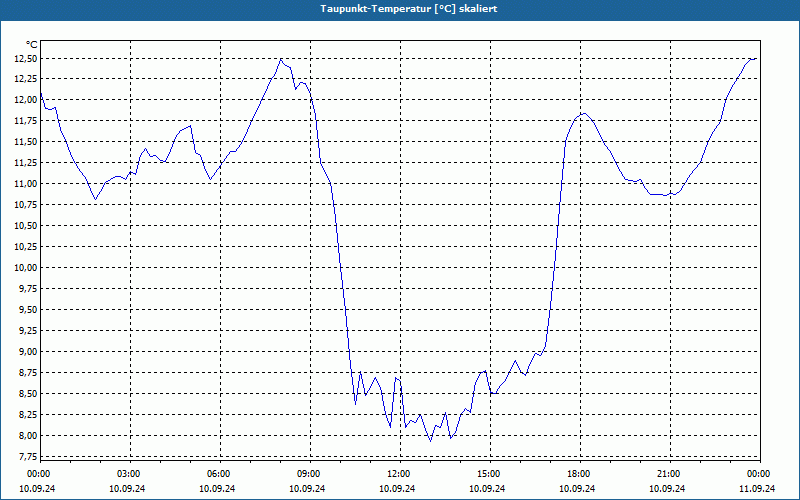Screen dimensions: 800x500
Task: Click the 12:00 time label
Action: tap(400, 474)
